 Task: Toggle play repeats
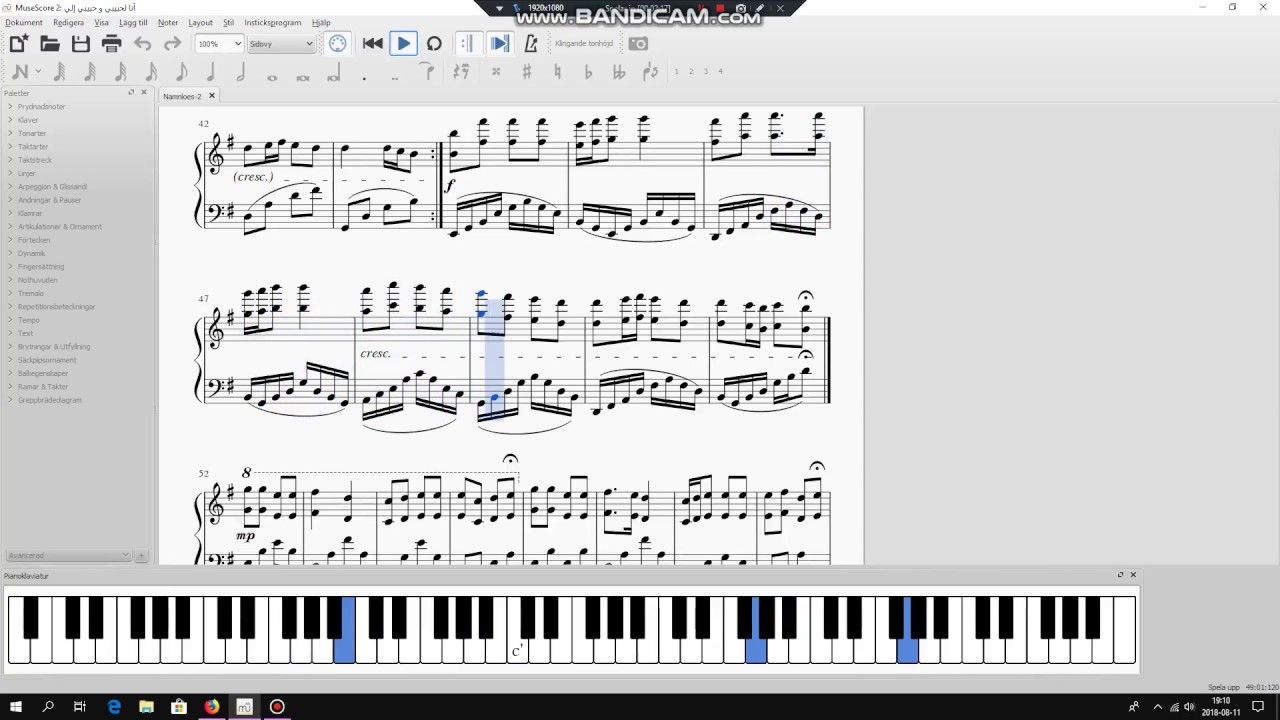point(466,43)
